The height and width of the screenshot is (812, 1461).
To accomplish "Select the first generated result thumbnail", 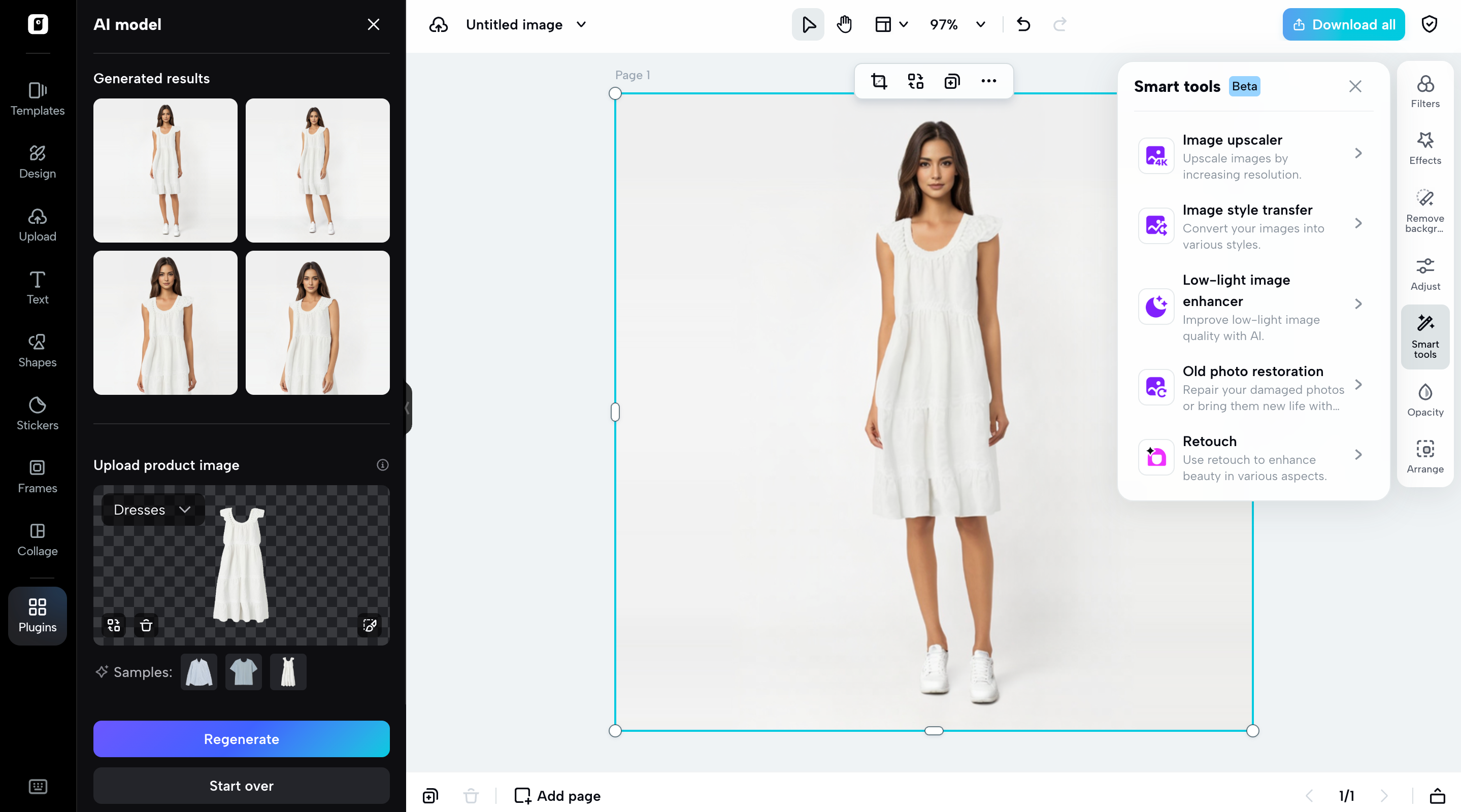I will click(x=165, y=170).
